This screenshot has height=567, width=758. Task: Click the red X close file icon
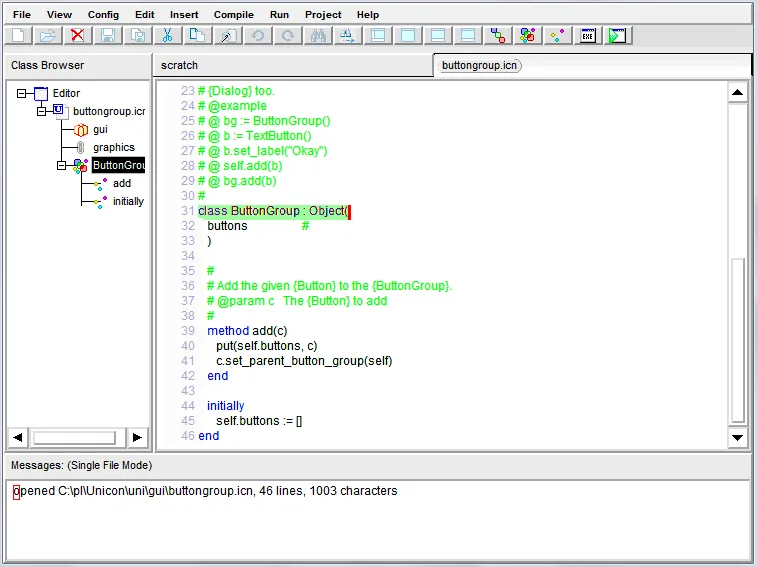point(78,35)
